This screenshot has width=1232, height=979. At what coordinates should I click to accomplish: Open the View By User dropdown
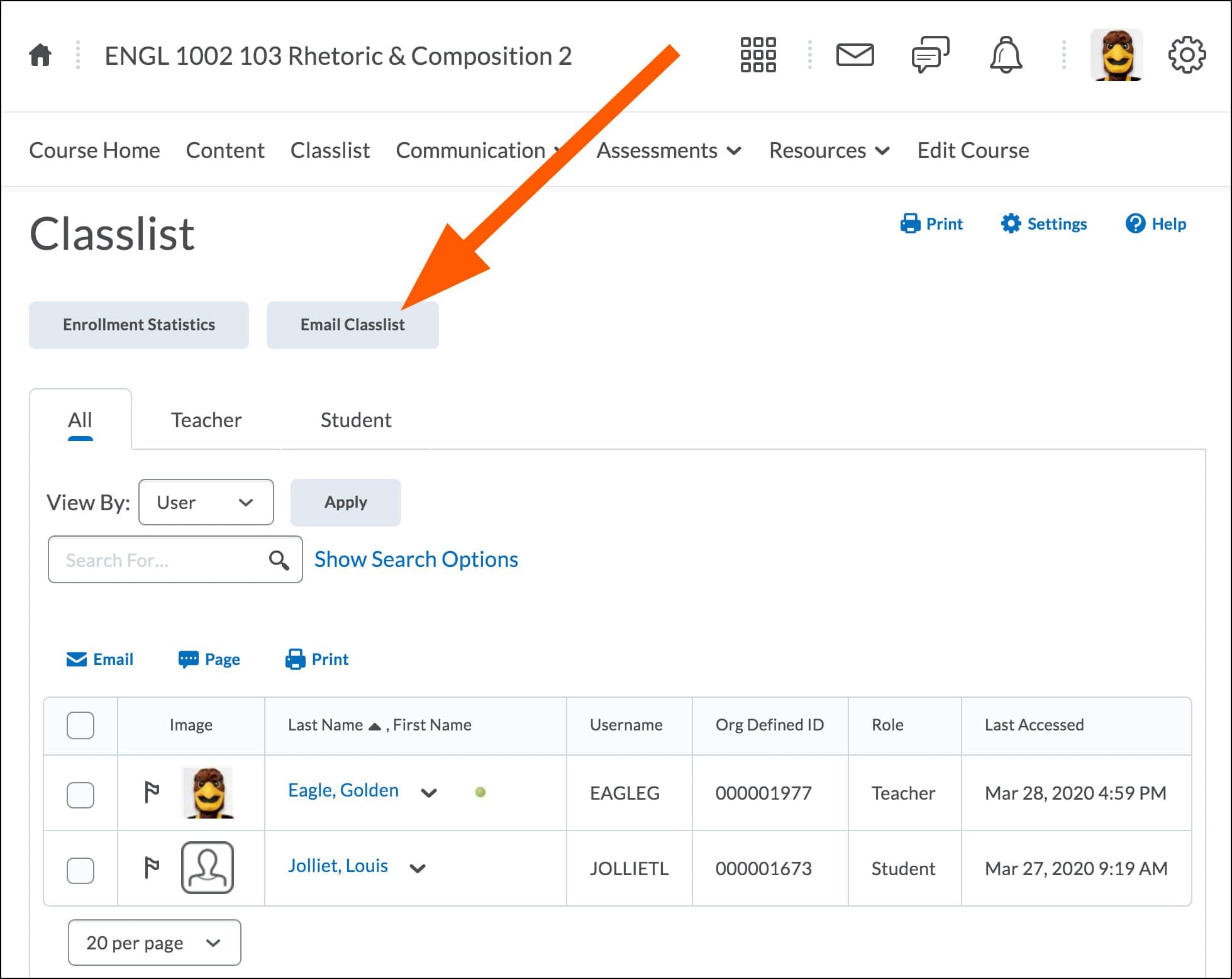coord(206,502)
